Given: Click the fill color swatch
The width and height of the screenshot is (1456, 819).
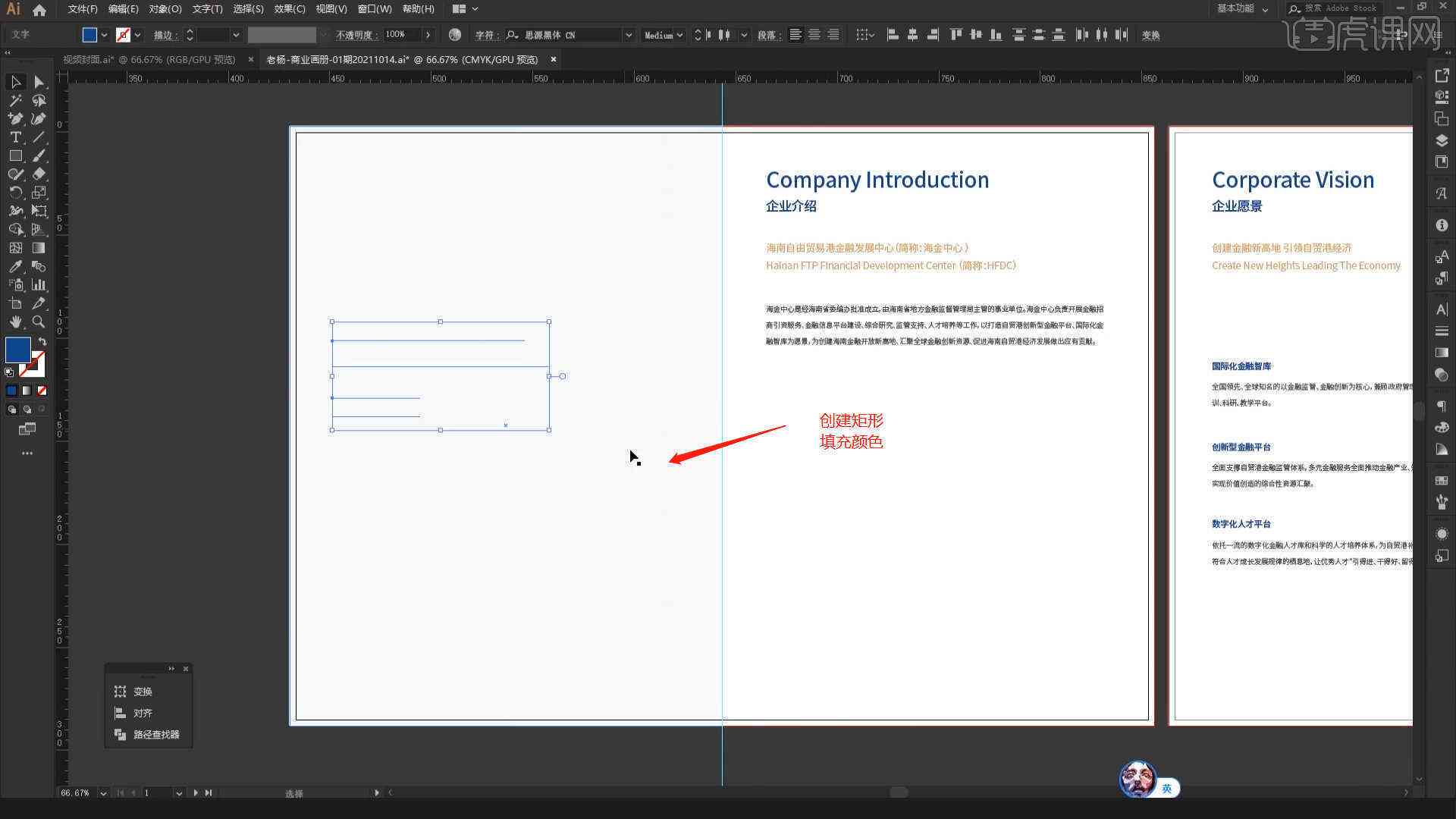Looking at the screenshot, I should click(x=17, y=350).
